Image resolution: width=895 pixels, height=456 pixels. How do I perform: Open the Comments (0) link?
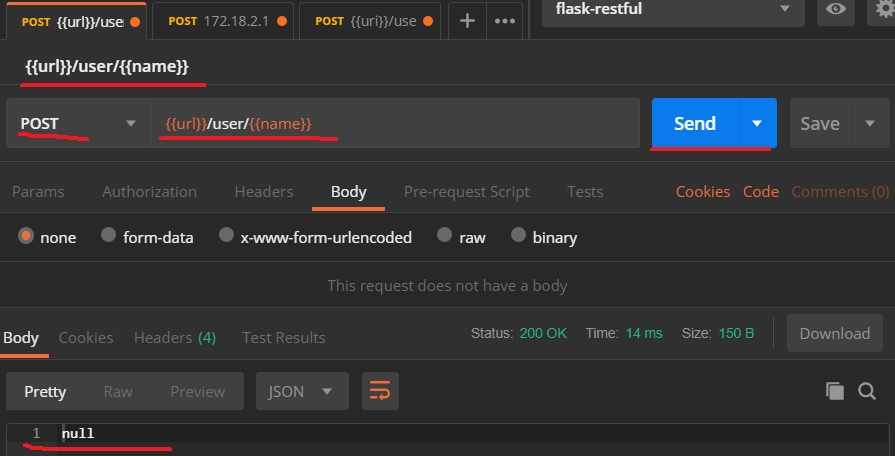(x=840, y=192)
